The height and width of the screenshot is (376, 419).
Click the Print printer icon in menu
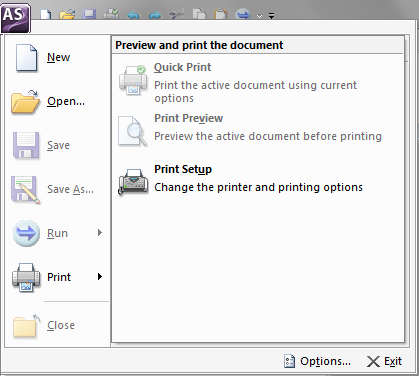point(26,278)
